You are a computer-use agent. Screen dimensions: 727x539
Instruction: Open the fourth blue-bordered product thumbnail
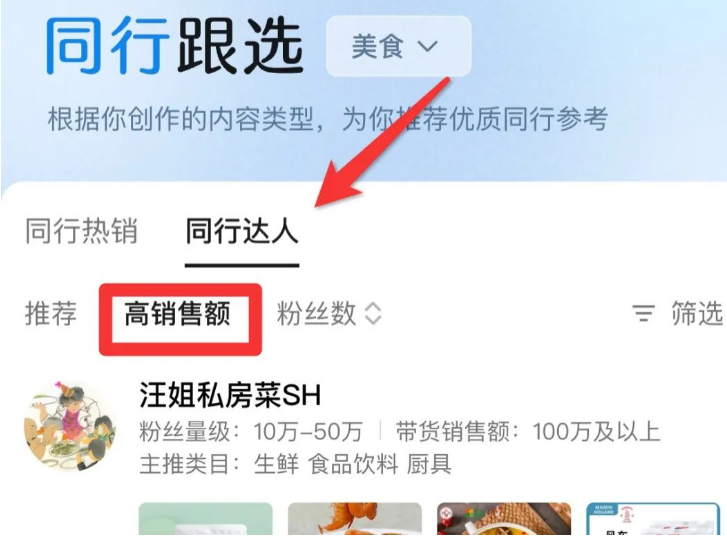tap(653, 519)
